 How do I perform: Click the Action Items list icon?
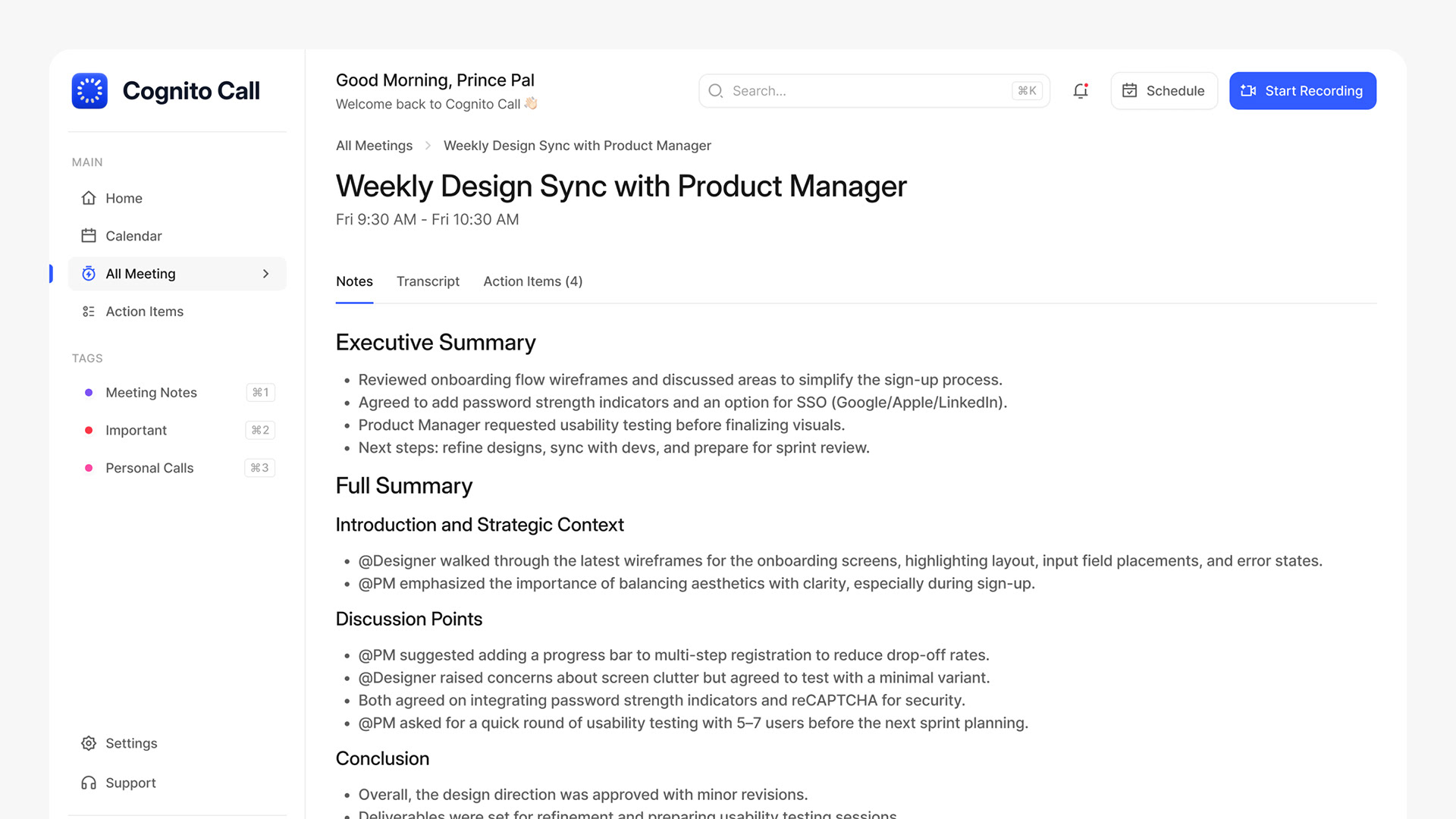point(89,312)
